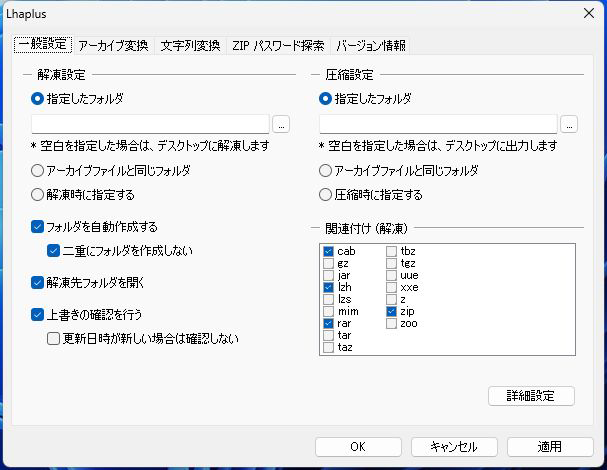Enable 更新日時が新しい場合は確認しない checkbox

click(54, 338)
